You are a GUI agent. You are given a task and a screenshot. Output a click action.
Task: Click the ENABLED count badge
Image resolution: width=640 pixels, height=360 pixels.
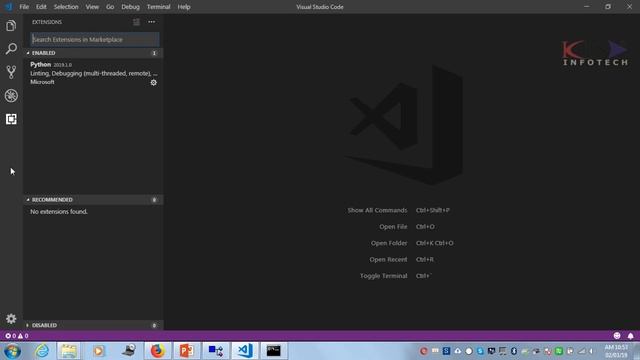click(154, 53)
